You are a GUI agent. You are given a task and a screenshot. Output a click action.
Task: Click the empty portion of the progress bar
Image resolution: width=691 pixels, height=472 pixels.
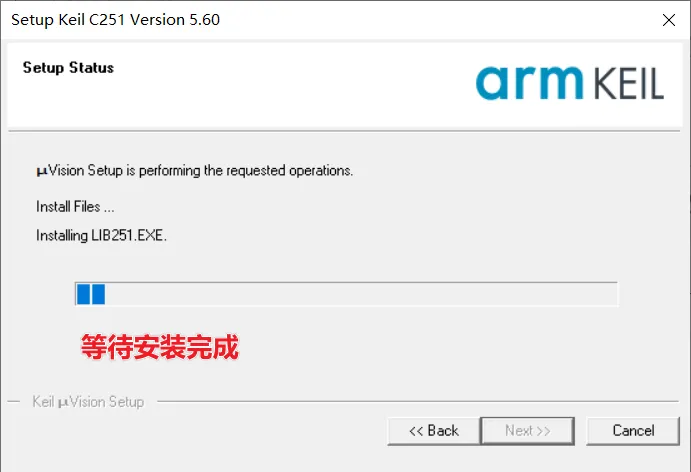click(361, 294)
